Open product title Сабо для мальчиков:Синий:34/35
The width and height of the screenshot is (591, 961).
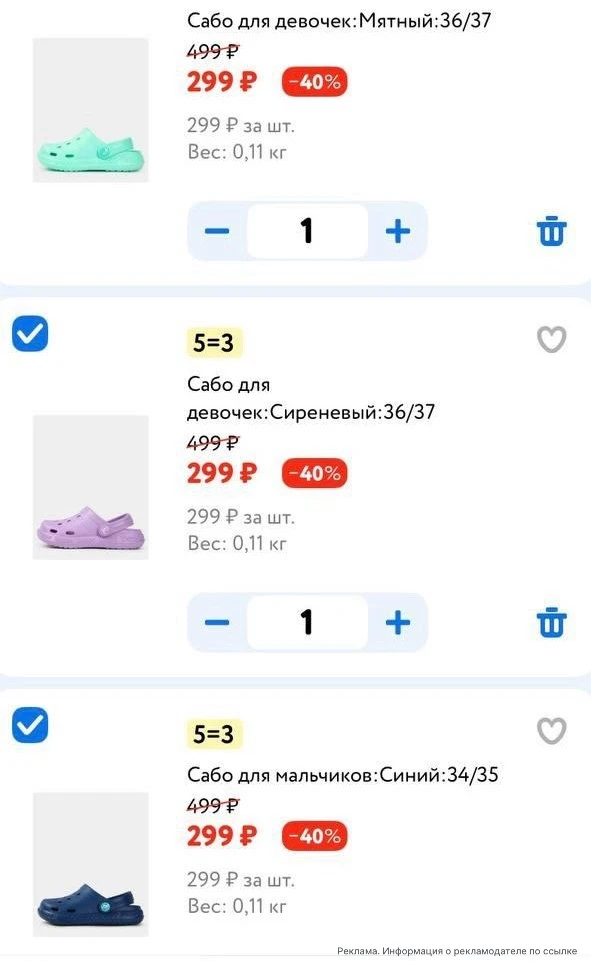coord(343,775)
